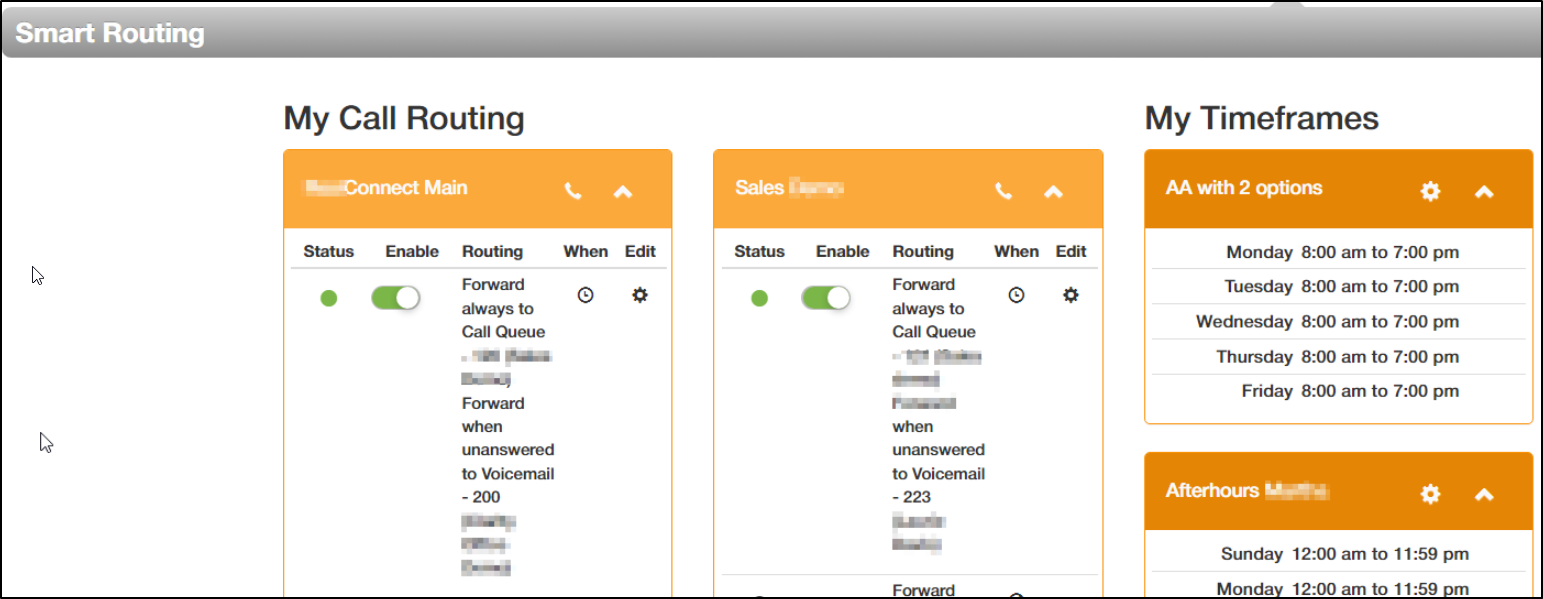Screen dimensions: 1543x599
Task: Edit Sales routing rule via gear icon
Action: (1071, 295)
